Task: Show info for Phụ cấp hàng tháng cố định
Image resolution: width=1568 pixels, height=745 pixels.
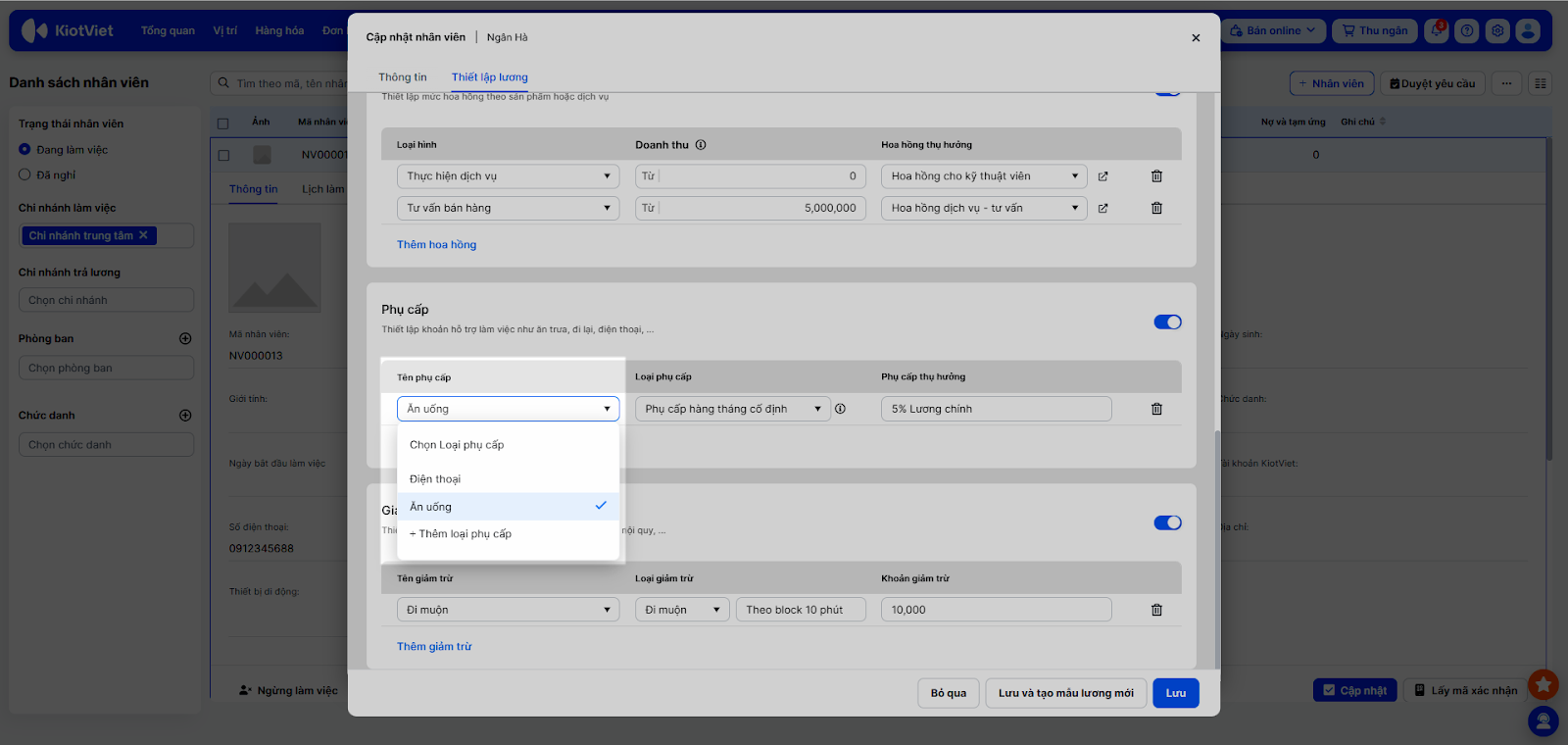Action: (840, 409)
